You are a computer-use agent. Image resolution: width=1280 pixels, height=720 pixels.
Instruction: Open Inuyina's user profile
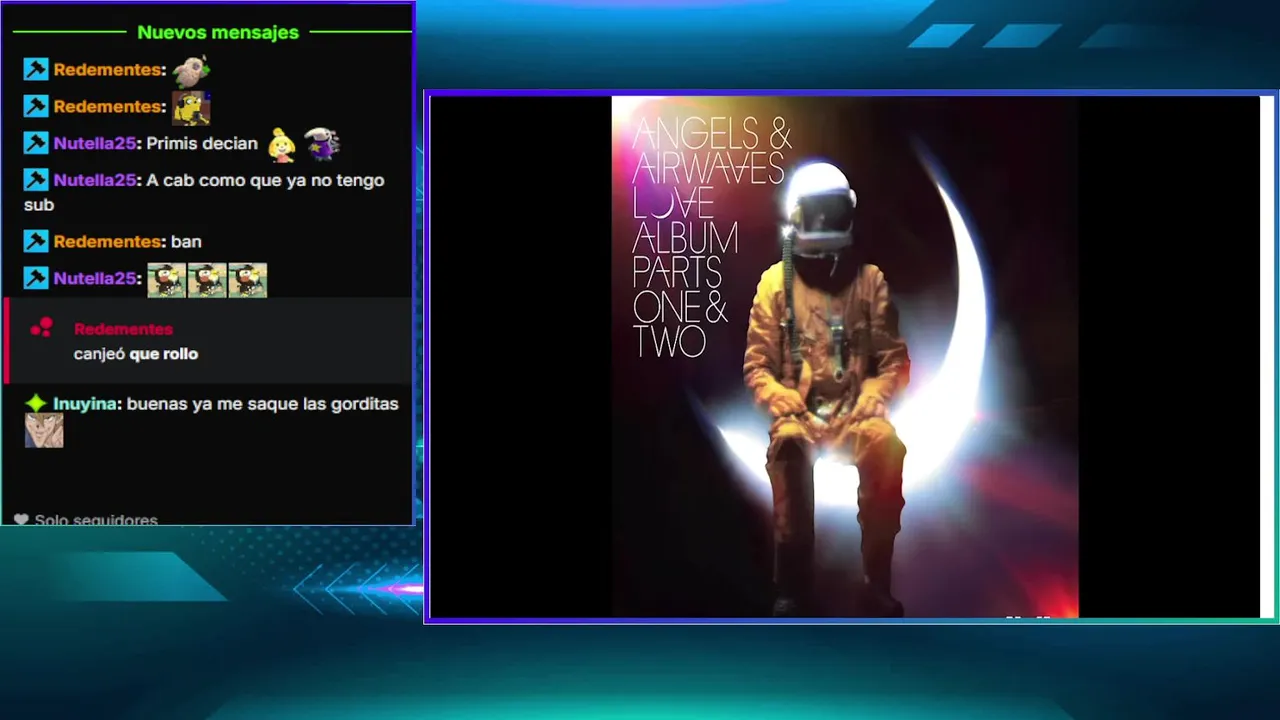(87, 404)
